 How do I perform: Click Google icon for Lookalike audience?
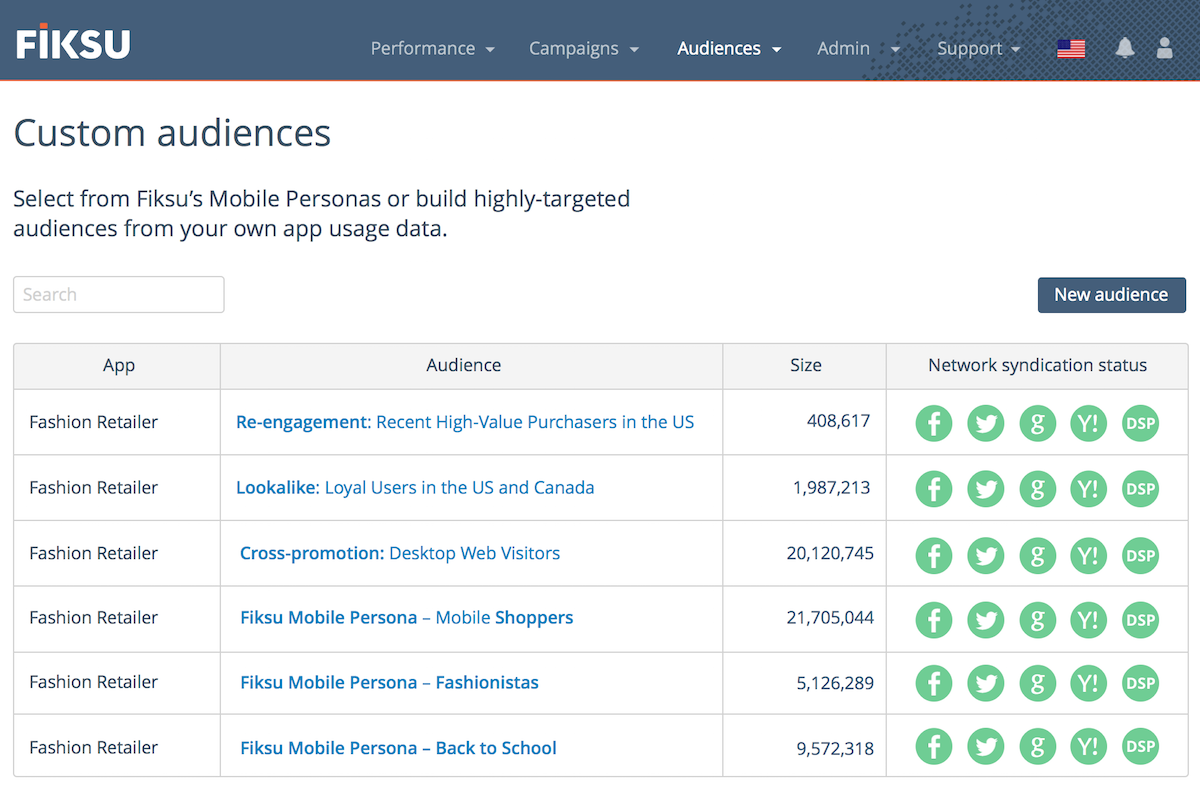click(1038, 488)
